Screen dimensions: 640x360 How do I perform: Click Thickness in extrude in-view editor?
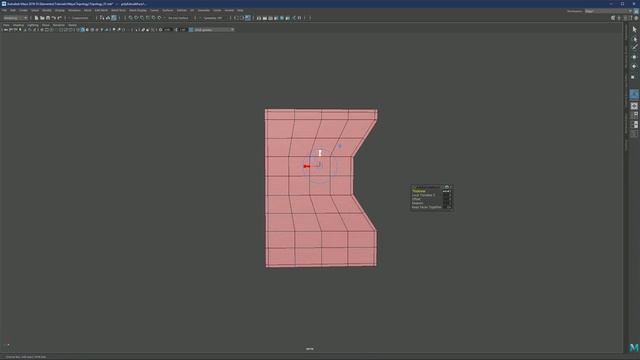click(419, 191)
